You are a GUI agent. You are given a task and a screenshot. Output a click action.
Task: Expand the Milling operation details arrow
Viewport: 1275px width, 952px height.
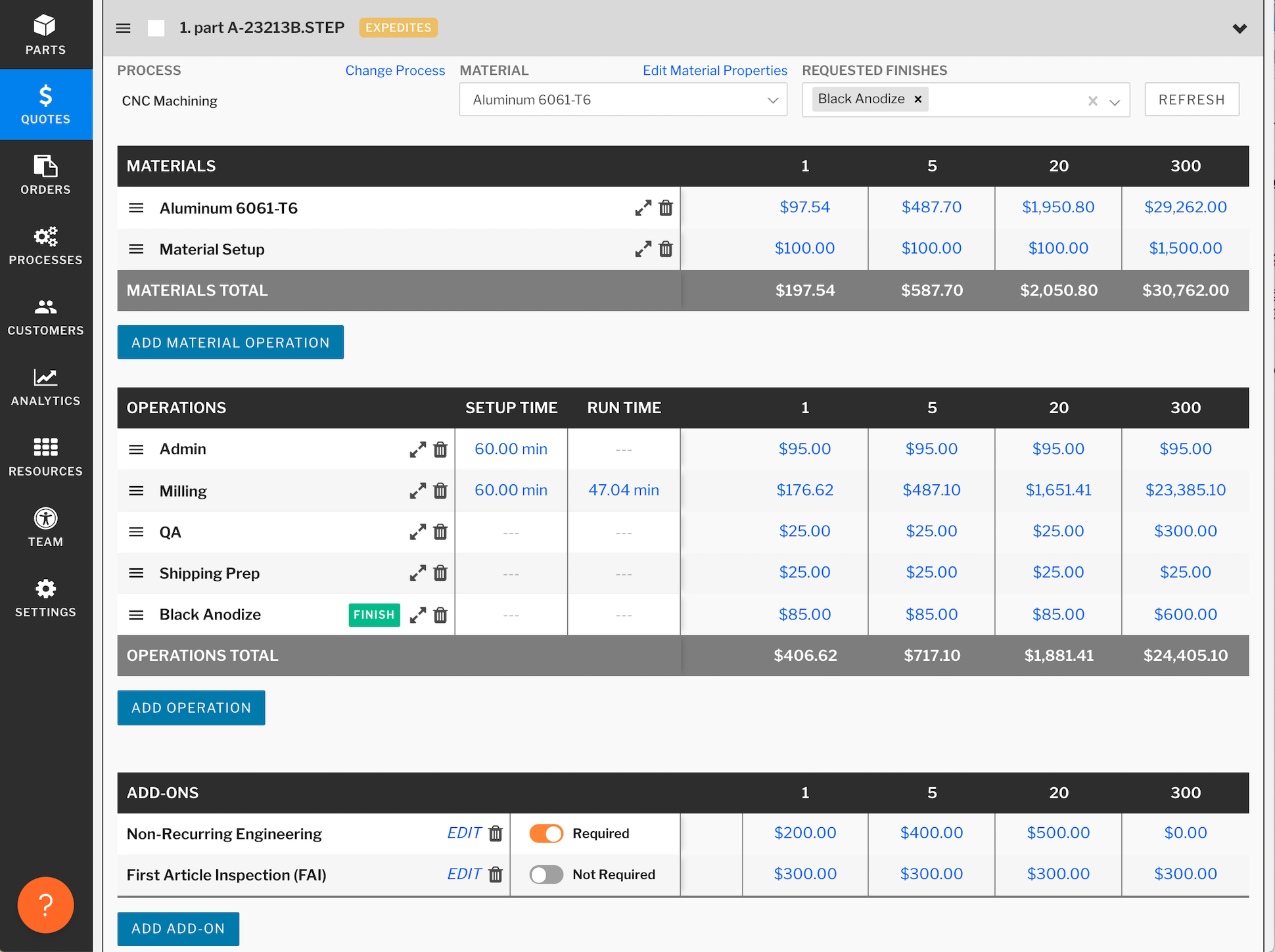click(x=417, y=491)
